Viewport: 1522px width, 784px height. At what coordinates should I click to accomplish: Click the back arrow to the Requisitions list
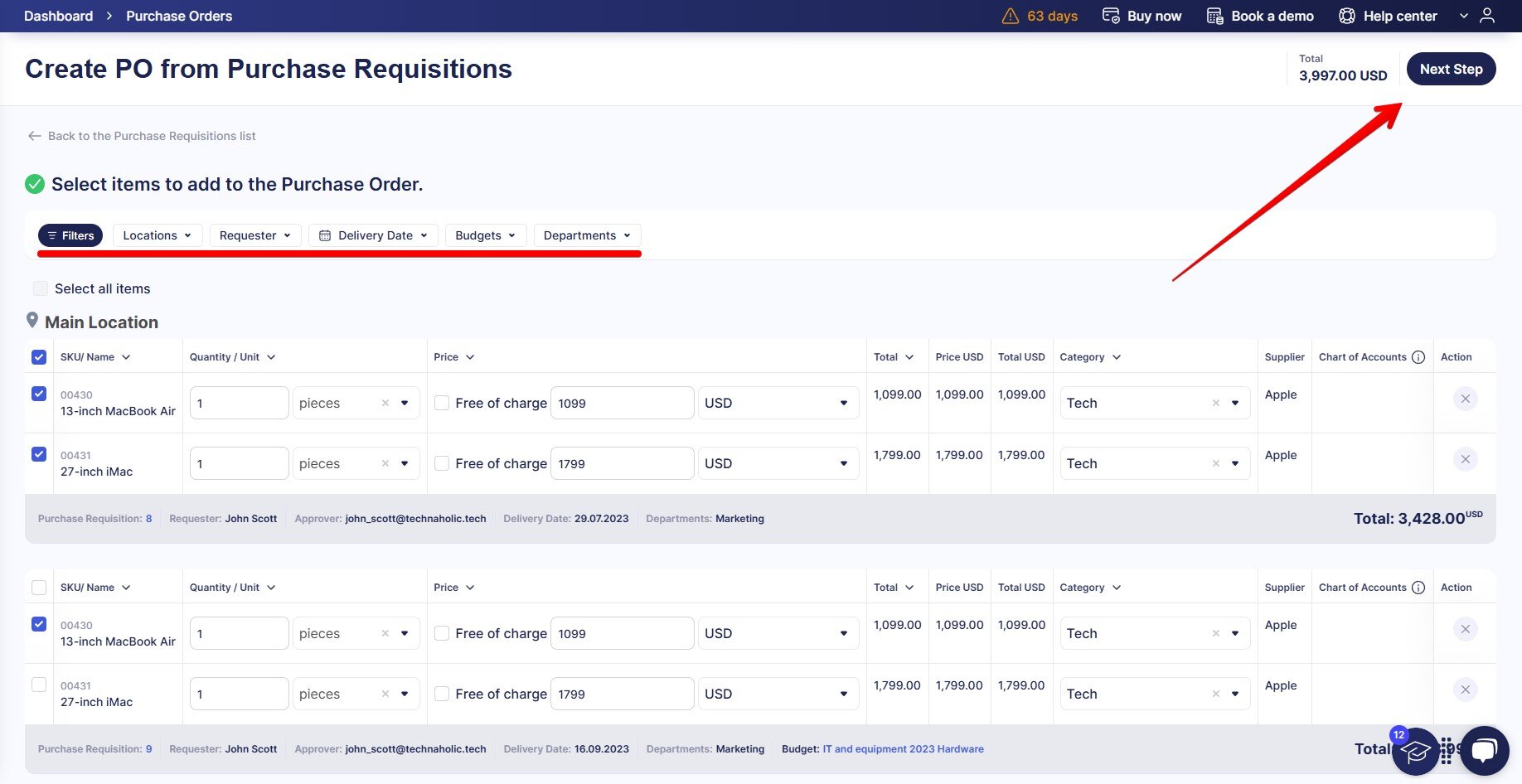(34, 136)
